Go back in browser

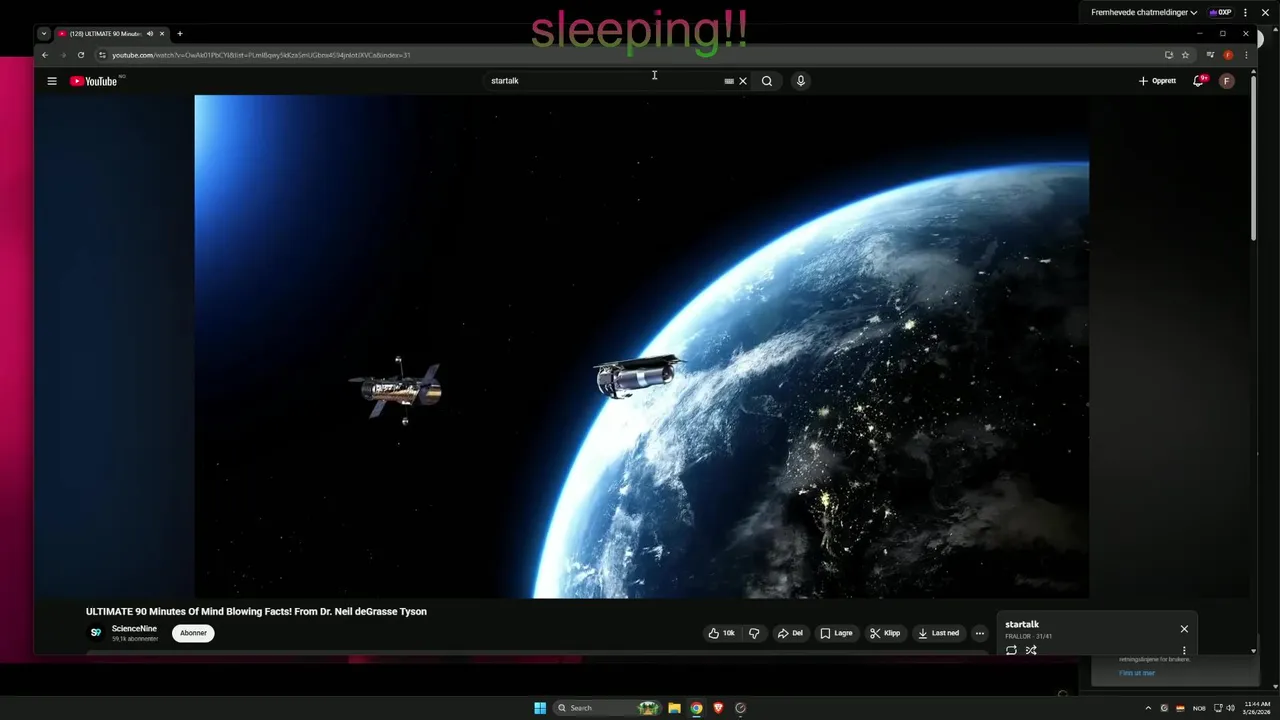(x=45, y=55)
